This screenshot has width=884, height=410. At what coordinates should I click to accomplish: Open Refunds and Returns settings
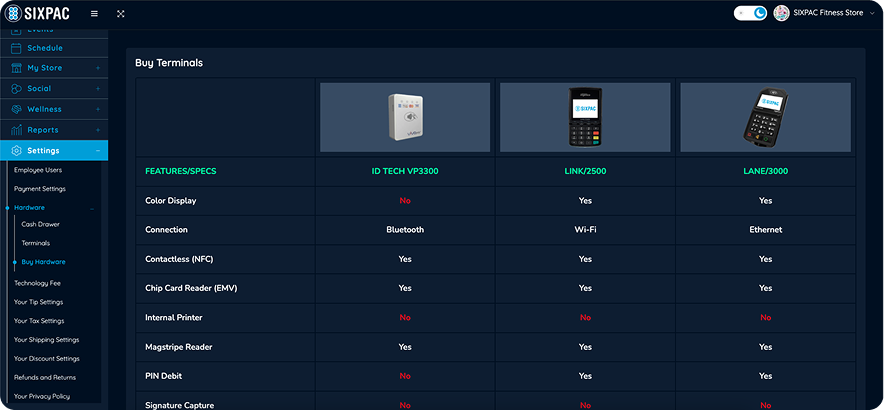pos(45,377)
